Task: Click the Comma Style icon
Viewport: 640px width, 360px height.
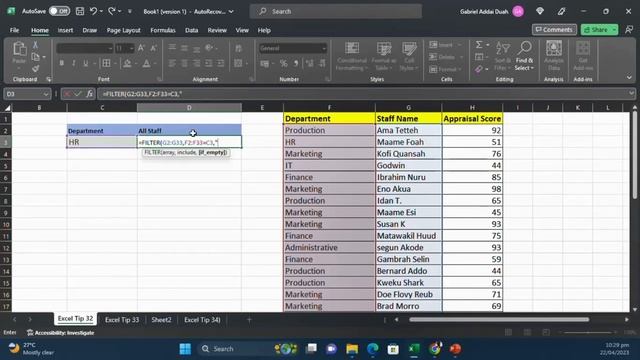Action: point(296,63)
